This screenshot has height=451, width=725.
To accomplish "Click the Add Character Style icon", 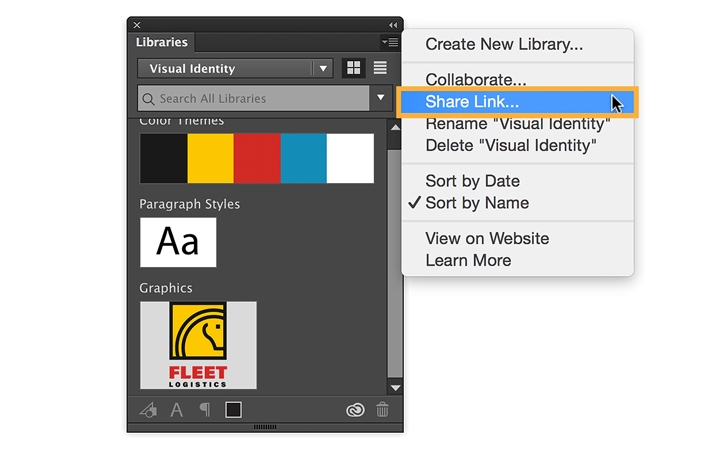I will coord(177,410).
